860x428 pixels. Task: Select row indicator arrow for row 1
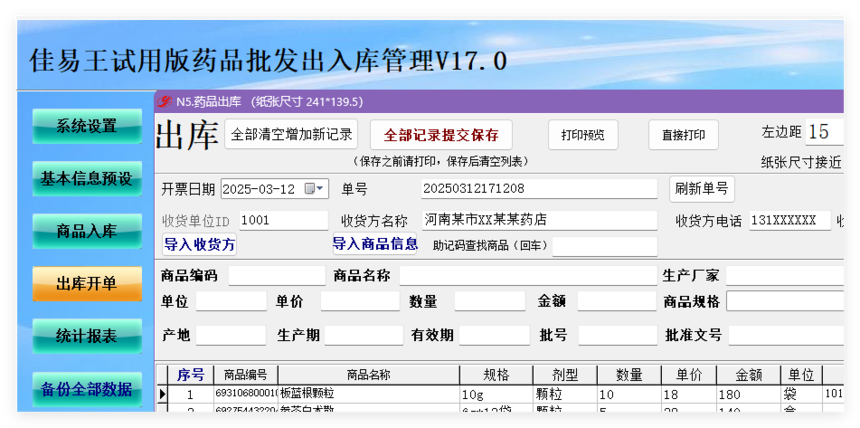[162, 394]
